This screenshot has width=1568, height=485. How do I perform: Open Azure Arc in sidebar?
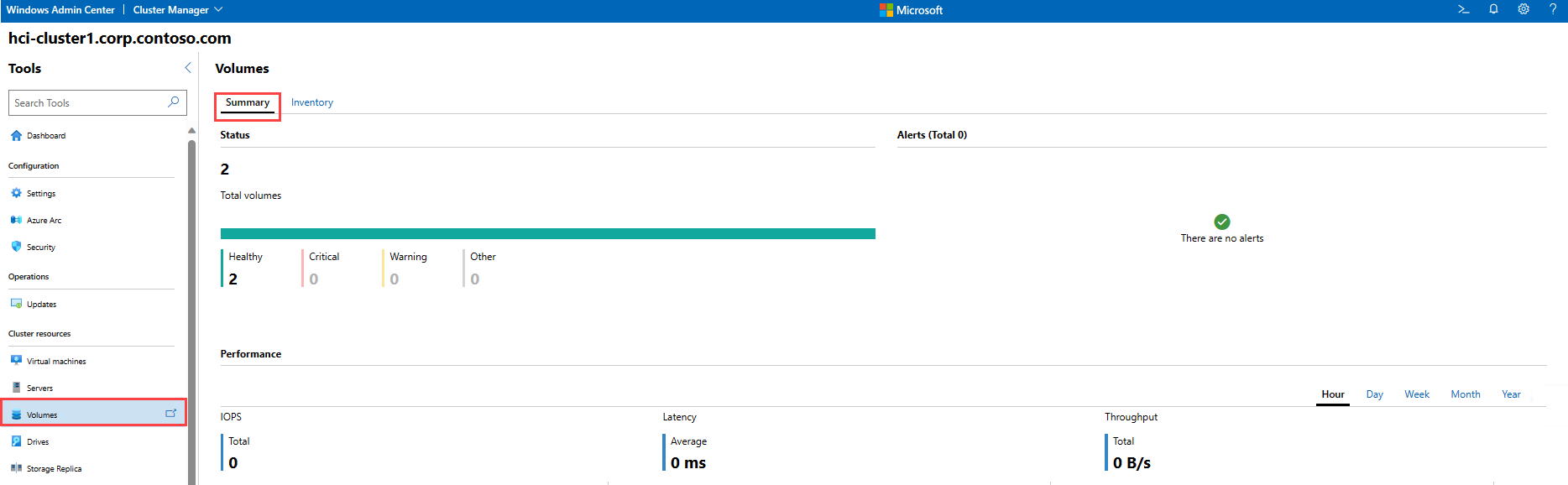pyautogui.click(x=44, y=221)
